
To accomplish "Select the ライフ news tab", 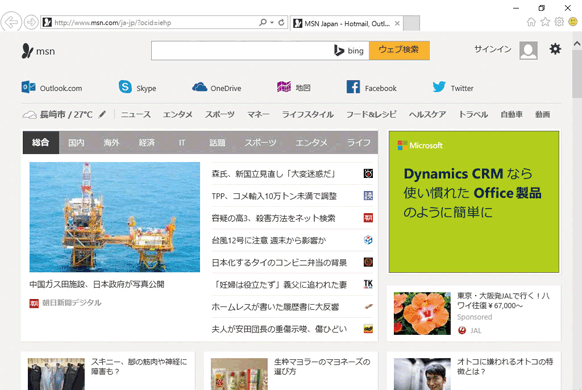I will pyautogui.click(x=359, y=142).
